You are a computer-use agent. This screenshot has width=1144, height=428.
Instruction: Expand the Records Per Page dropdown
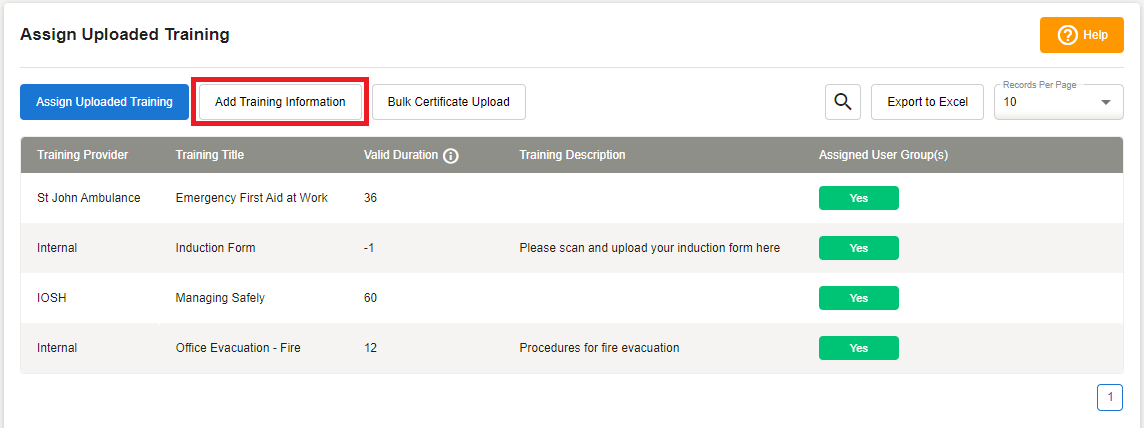[x=1058, y=102]
